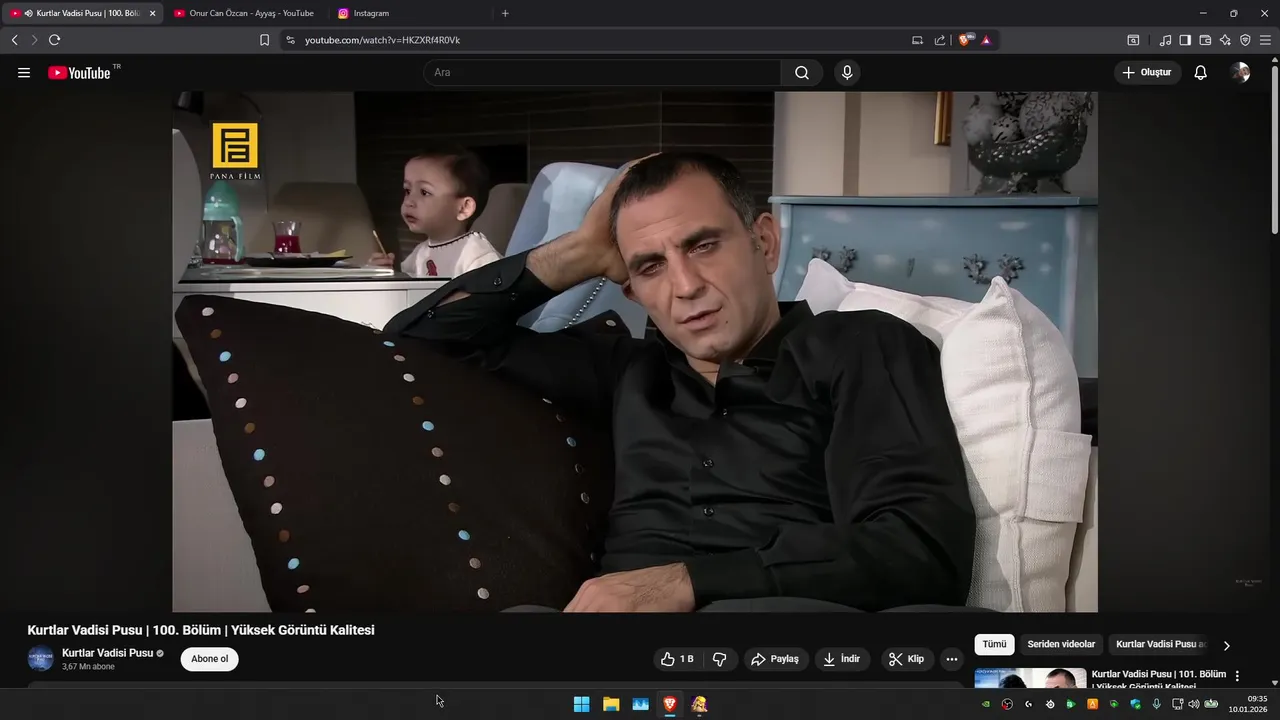Close the Kurtlar Vadisi Pusu browser tab
Screen dimensions: 1280x720
pyautogui.click(x=153, y=14)
